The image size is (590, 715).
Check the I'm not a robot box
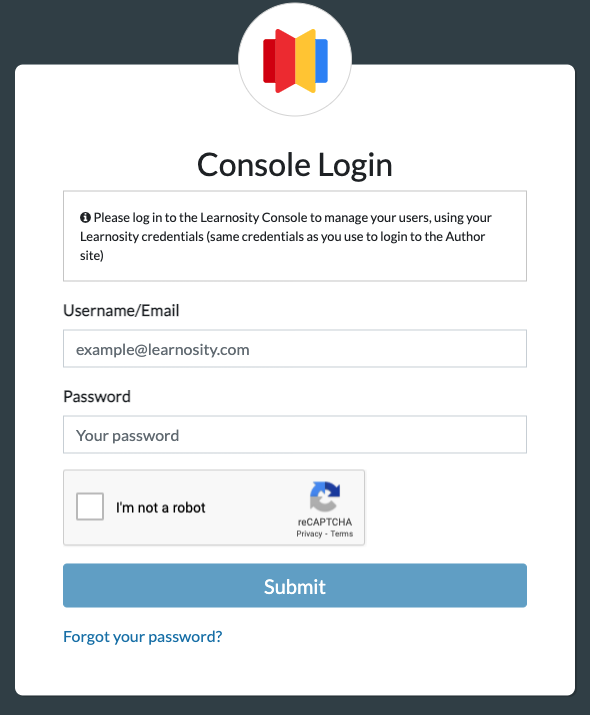(90, 506)
